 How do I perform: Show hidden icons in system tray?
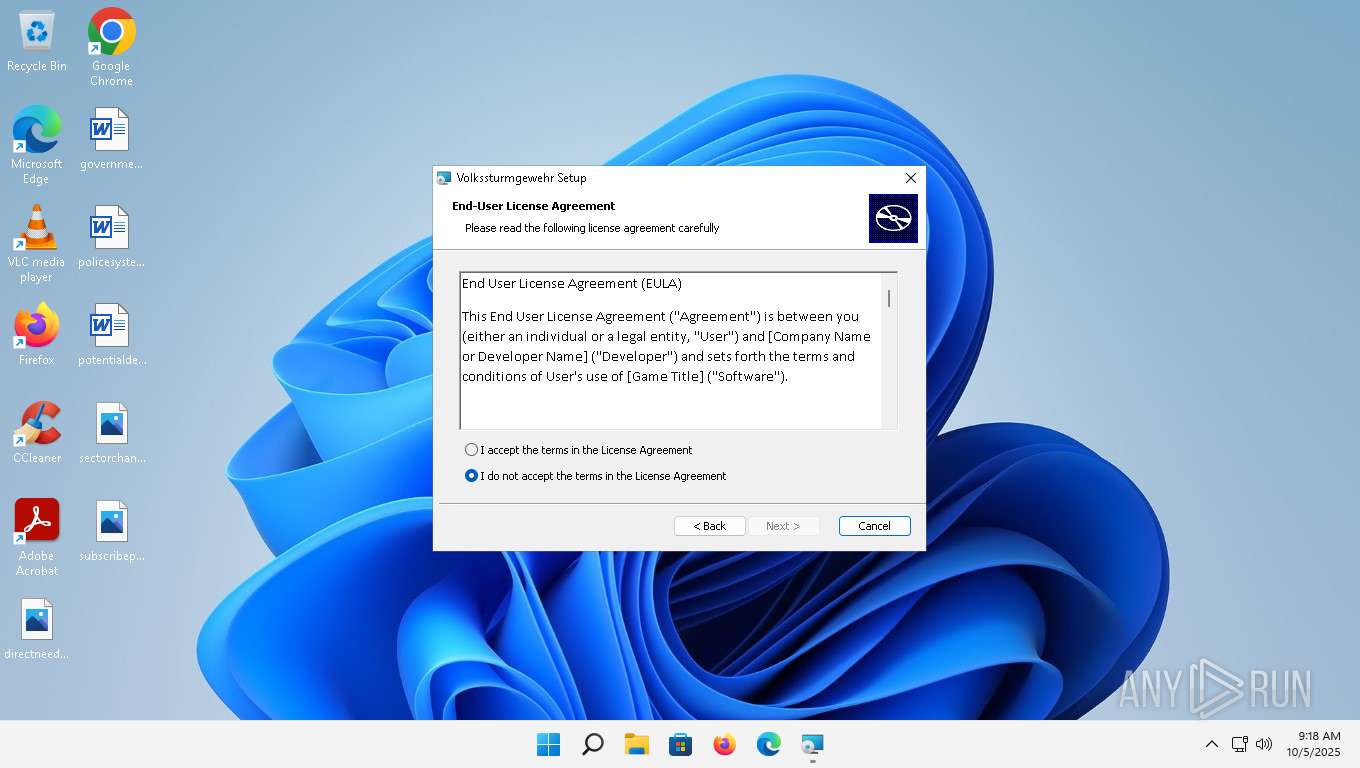pos(1211,744)
